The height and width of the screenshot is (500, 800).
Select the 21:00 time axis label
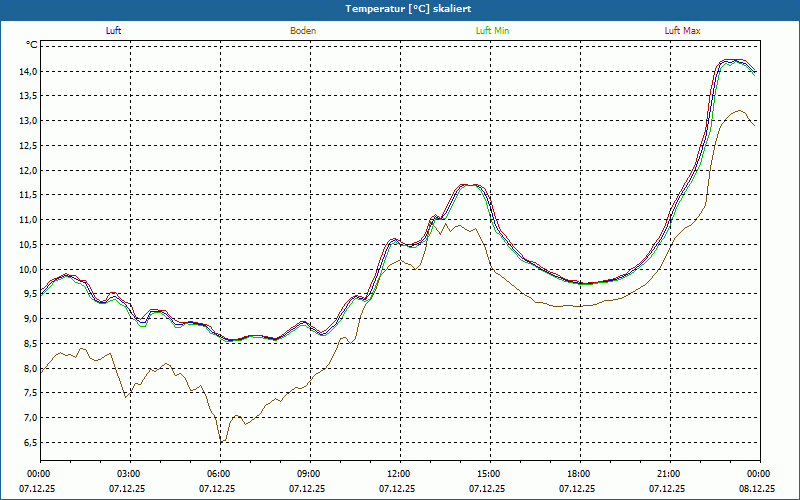click(668, 474)
